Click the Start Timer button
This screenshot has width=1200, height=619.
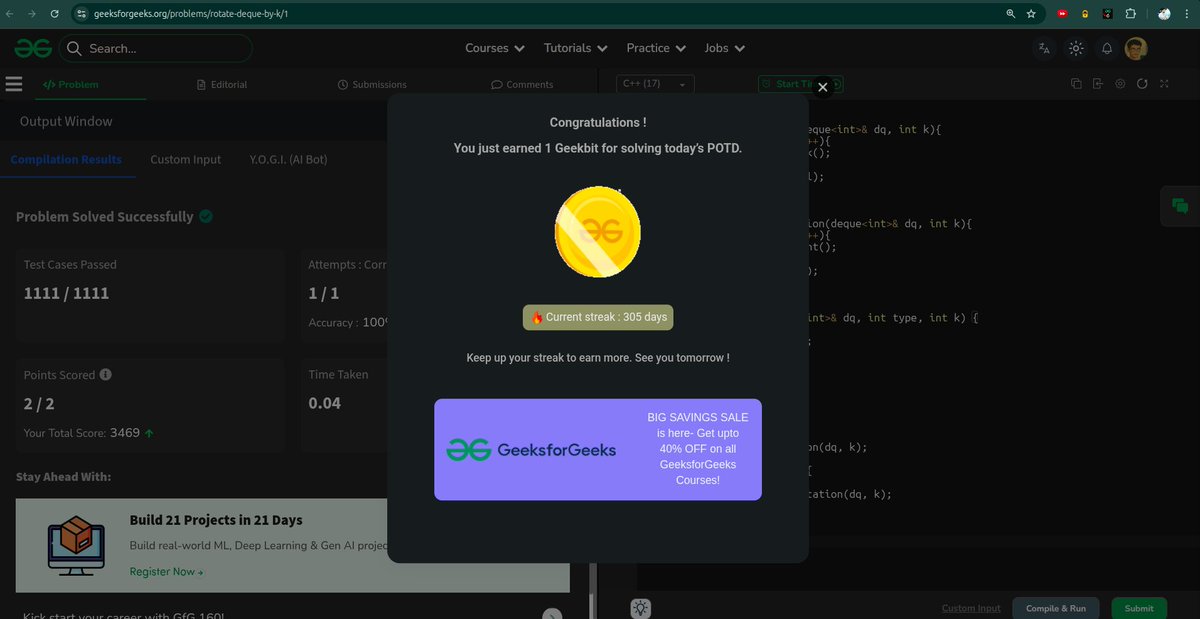801,84
